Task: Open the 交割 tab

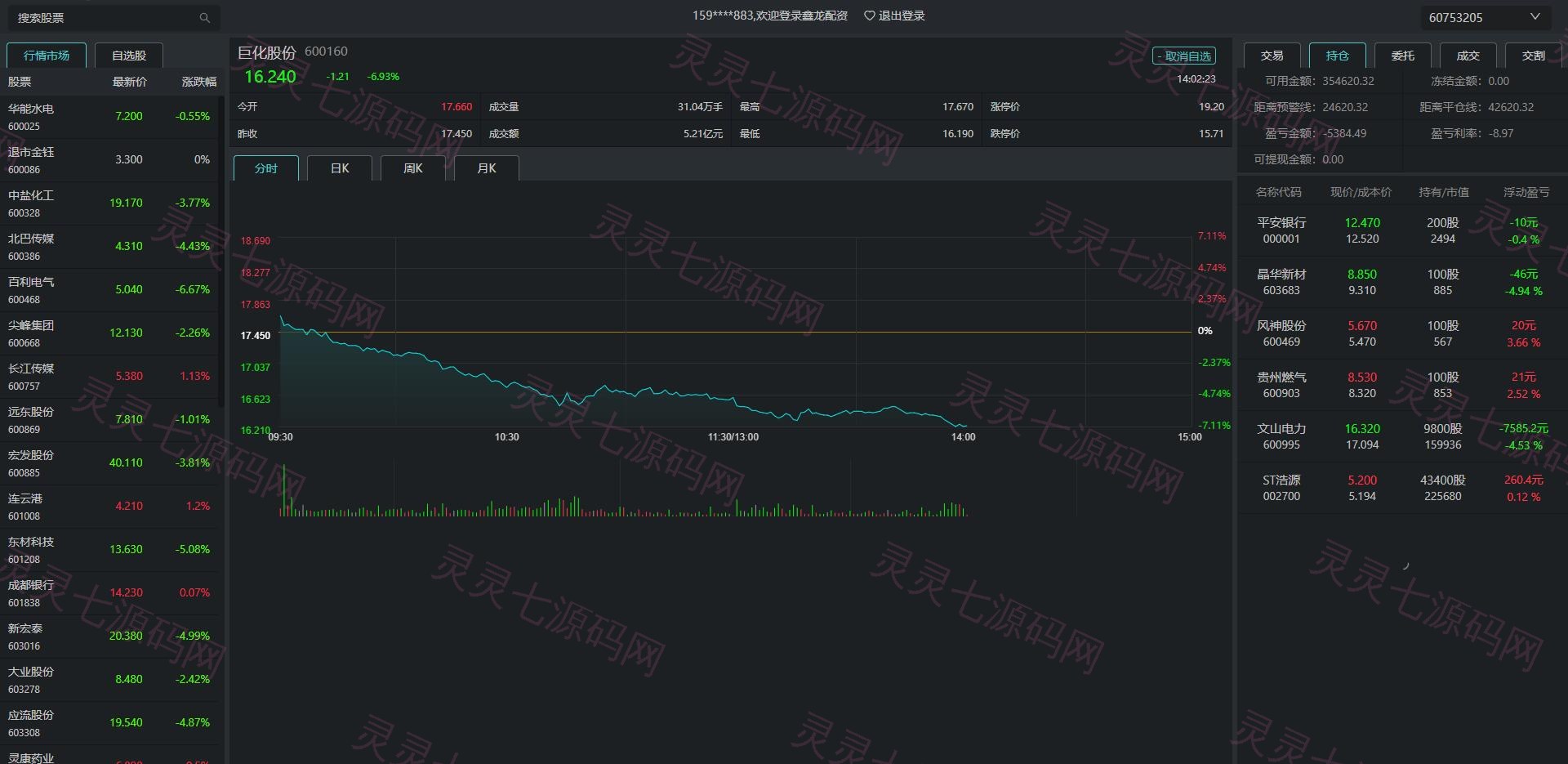Action: pos(1533,56)
